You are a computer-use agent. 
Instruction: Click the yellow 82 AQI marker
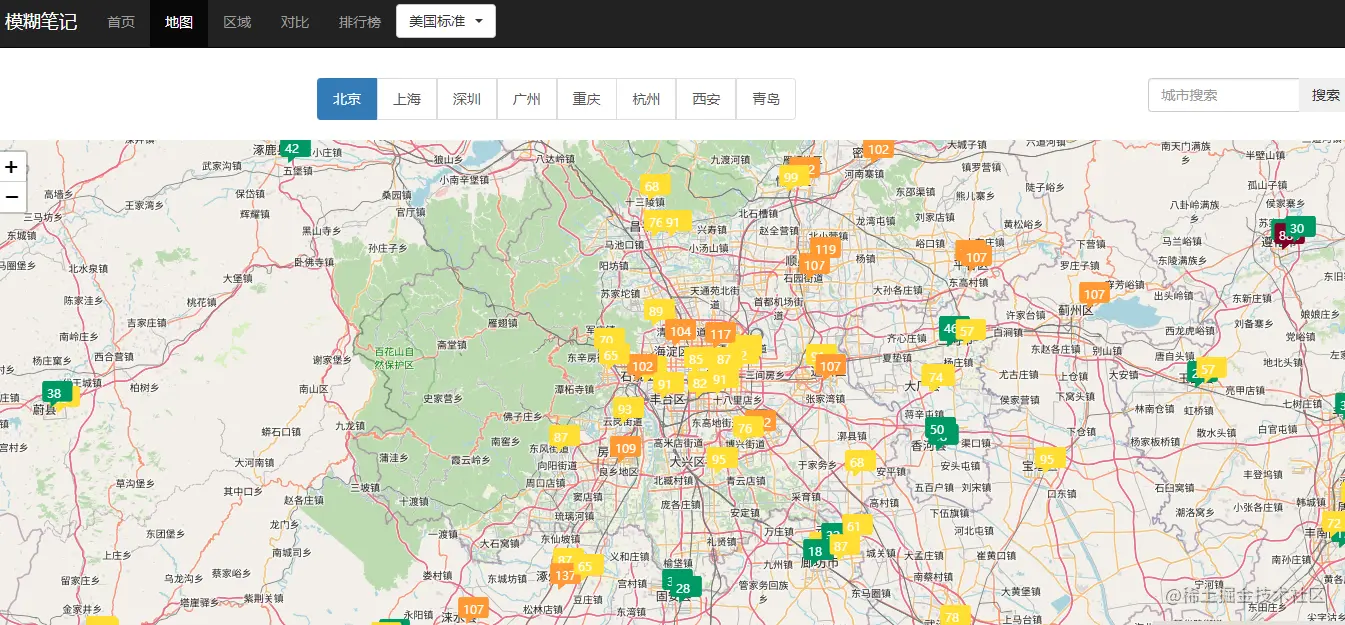coord(700,383)
